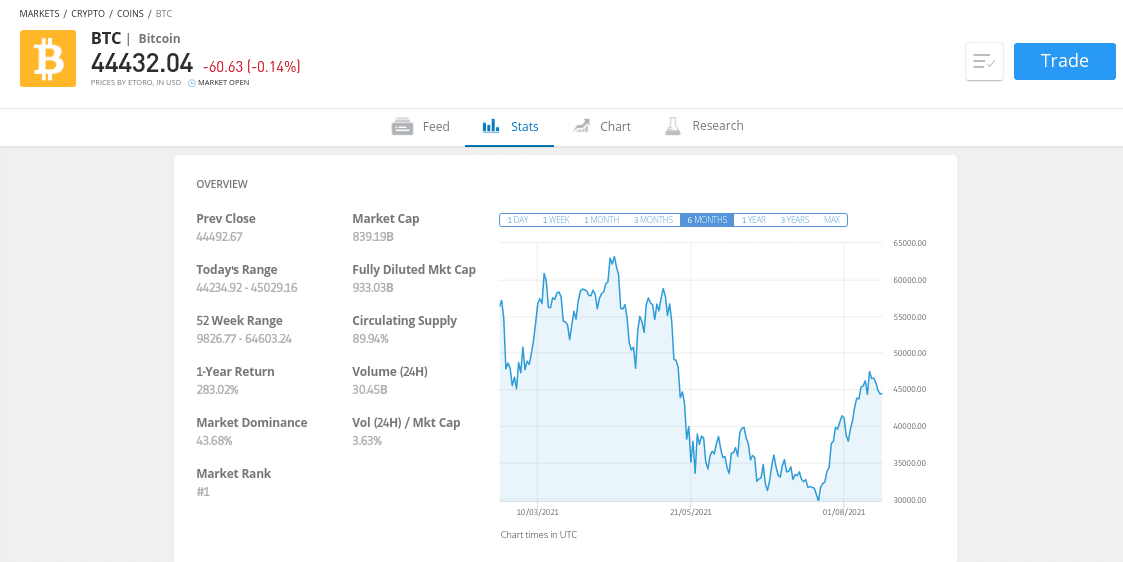Click the Research flask icon
Image resolution: width=1123 pixels, height=562 pixels.
[x=672, y=127]
